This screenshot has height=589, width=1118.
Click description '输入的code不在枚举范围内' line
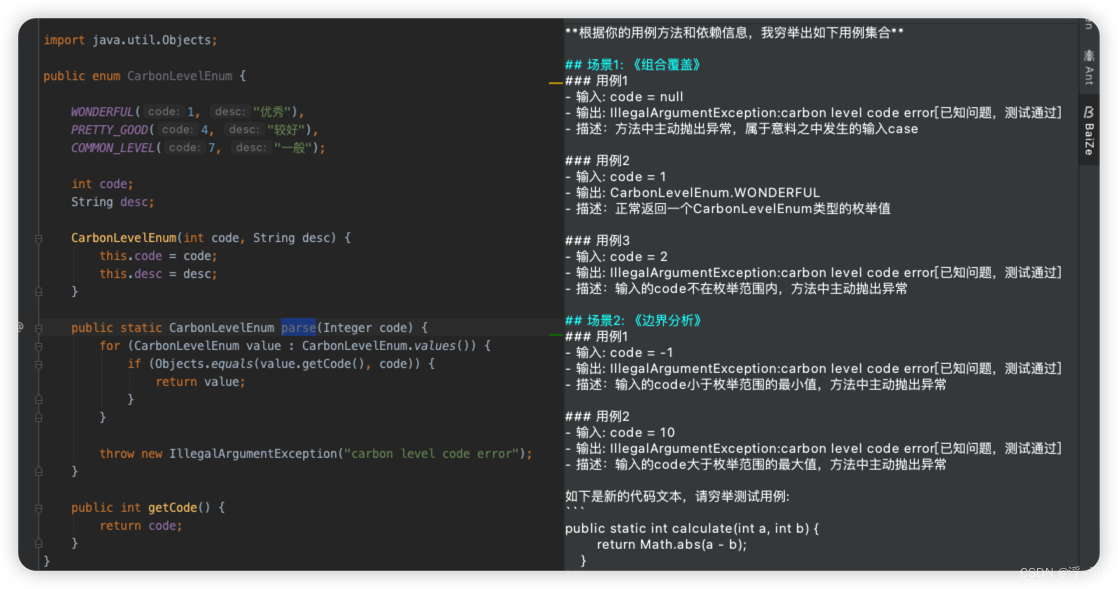[736, 289]
